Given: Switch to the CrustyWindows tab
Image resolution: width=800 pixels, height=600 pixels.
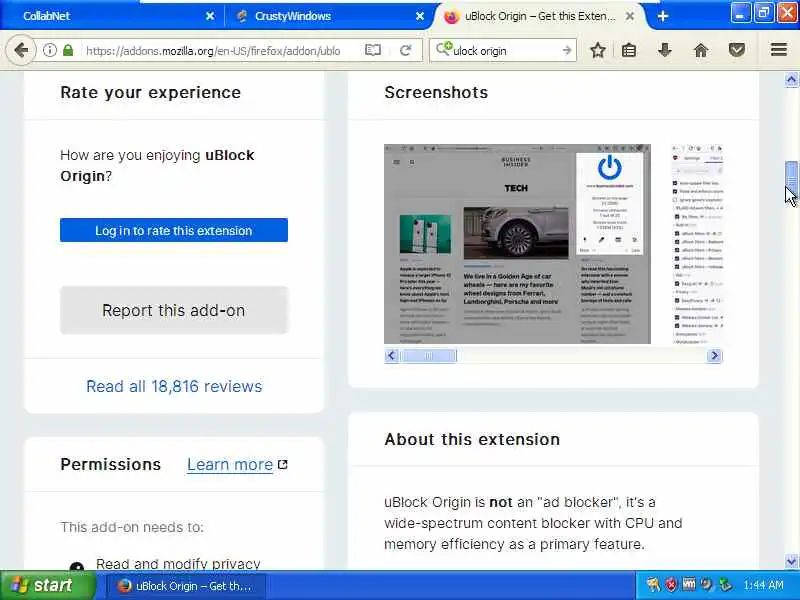Looking at the screenshot, I should pyautogui.click(x=329, y=16).
